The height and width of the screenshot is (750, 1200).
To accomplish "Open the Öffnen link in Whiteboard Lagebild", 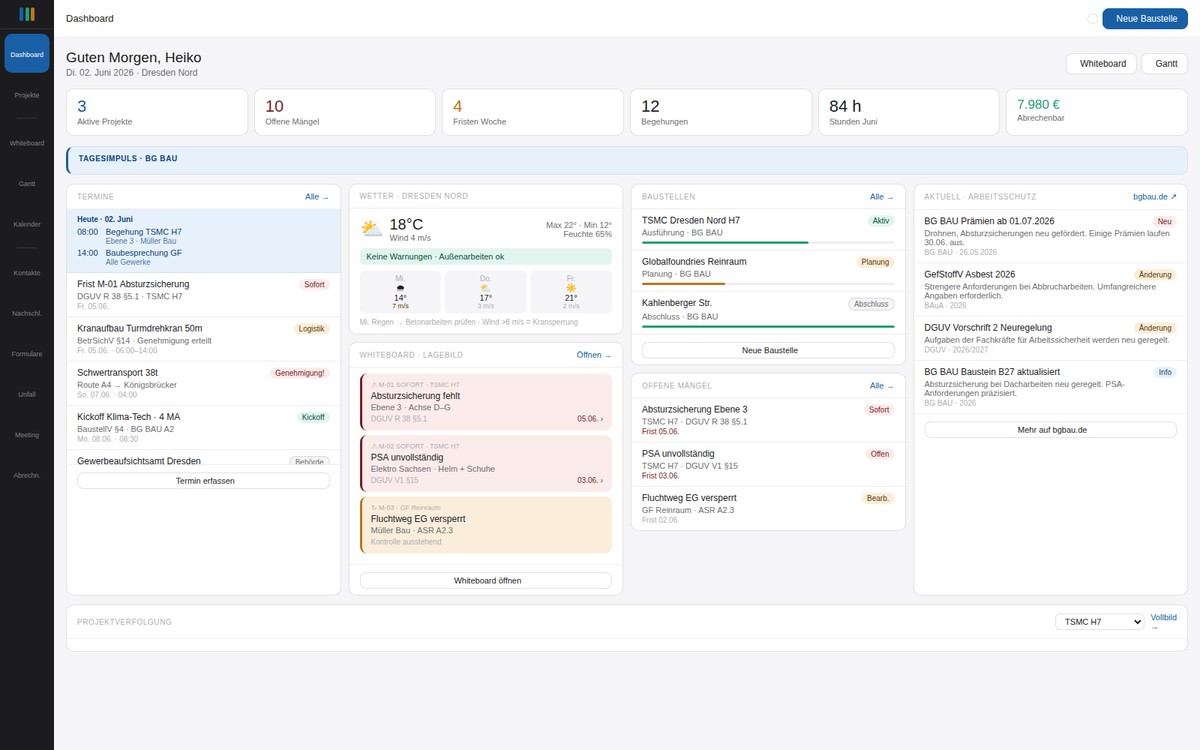I will (594, 355).
